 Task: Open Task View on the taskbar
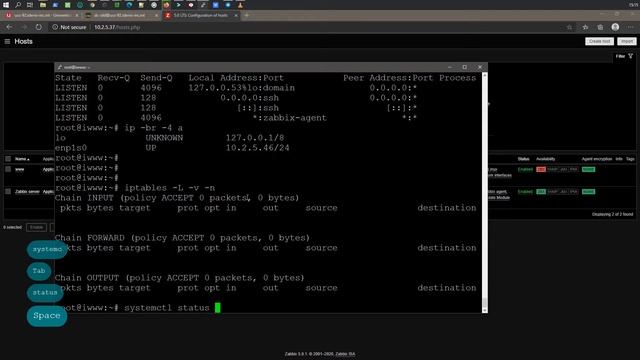(x=30, y=5)
